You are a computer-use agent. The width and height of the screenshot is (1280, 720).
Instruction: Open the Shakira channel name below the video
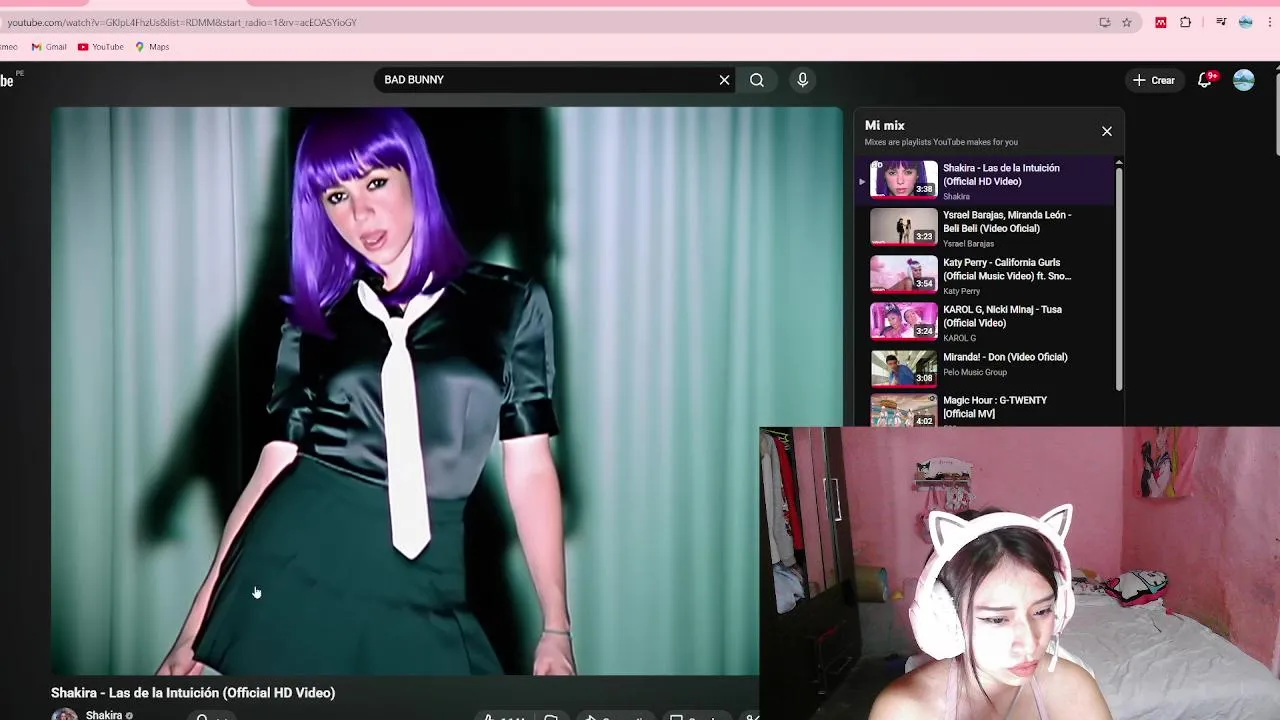click(x=104, y=715)
